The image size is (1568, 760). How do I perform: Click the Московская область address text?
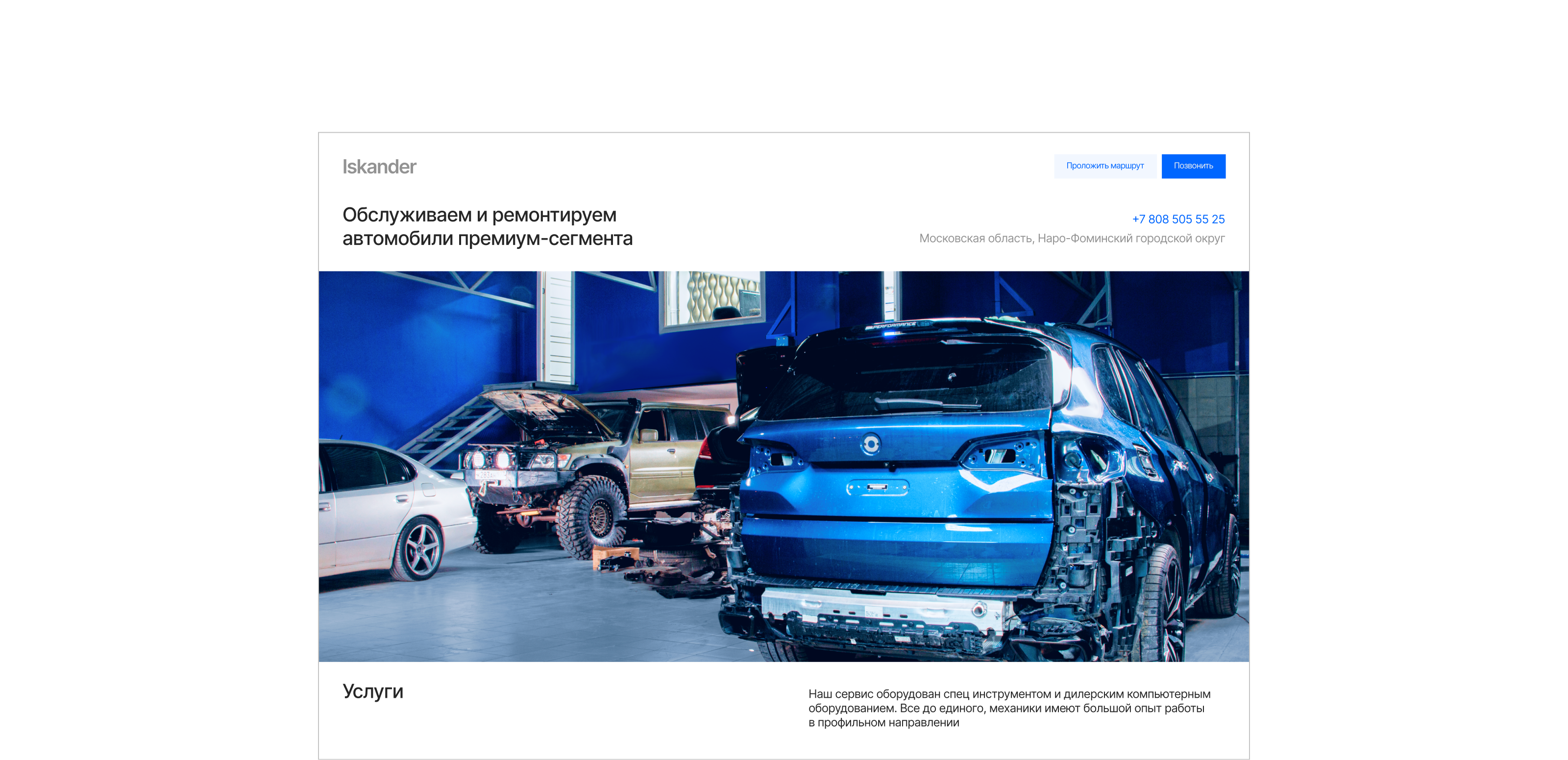1071,239
